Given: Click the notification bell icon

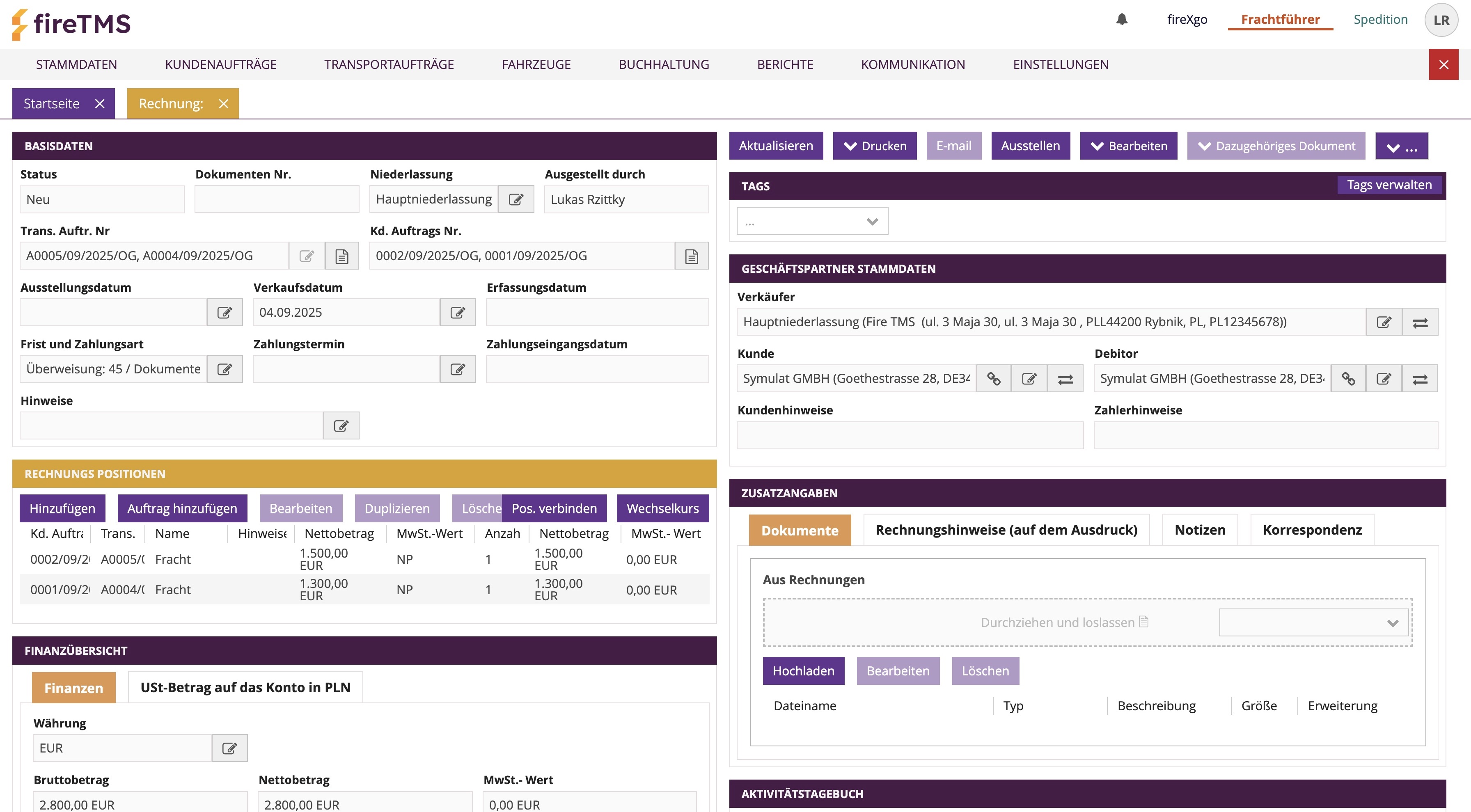Looking at the screenshot, I should 1122,19.
